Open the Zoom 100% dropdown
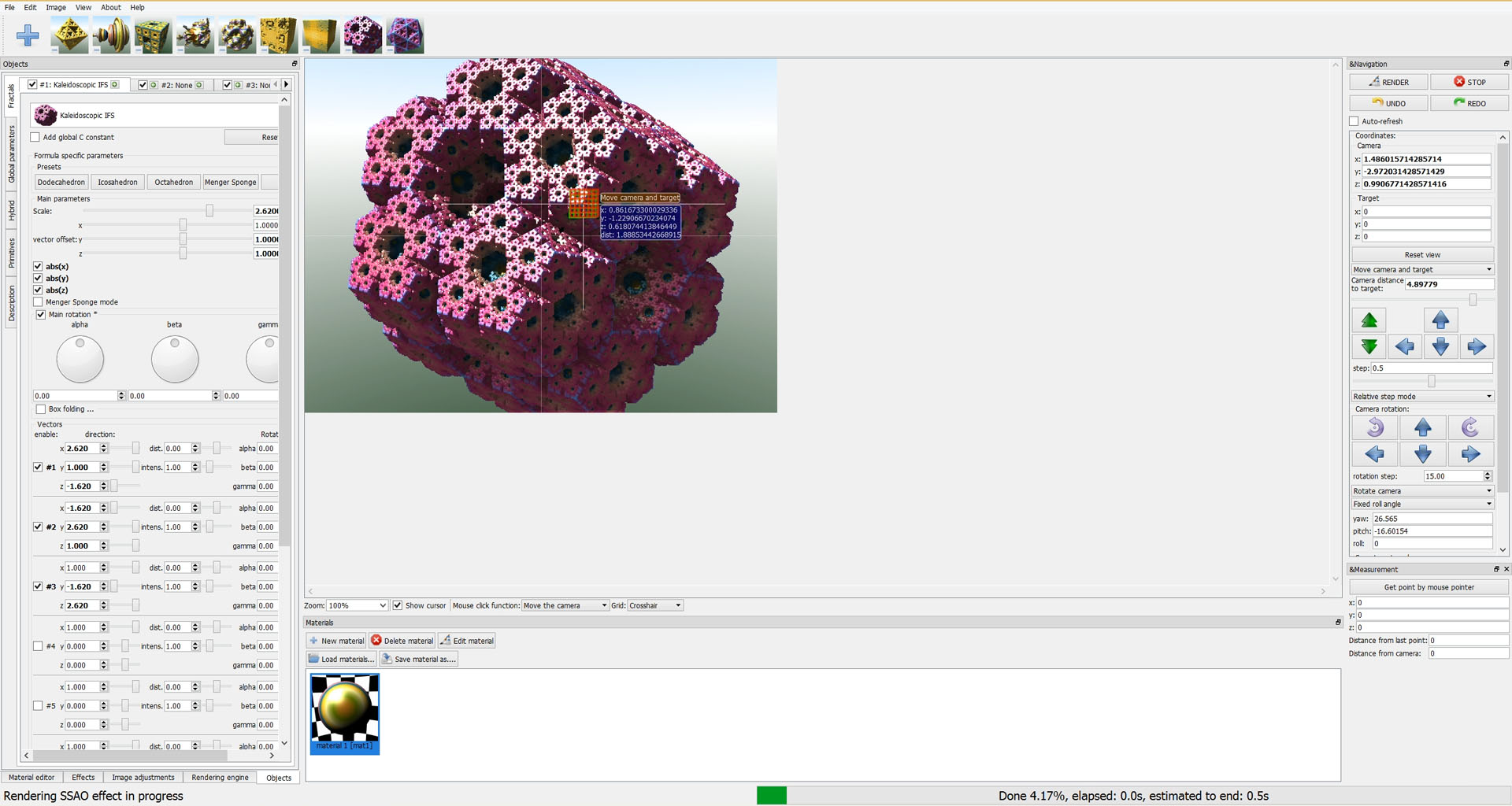This screenshot has height=806, width=1512. point(357,605)
